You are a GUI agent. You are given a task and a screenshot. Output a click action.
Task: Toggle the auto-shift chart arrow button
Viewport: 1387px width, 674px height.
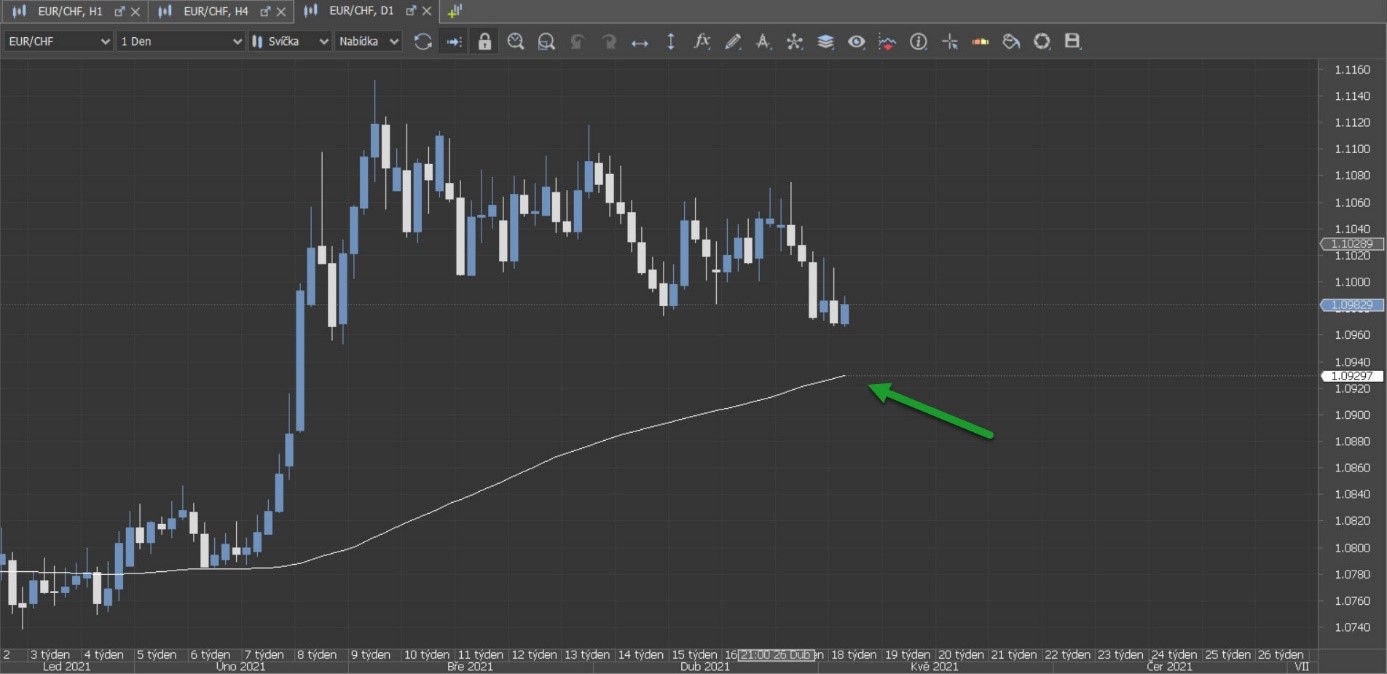pyautogui.click(x=454, y=41)
